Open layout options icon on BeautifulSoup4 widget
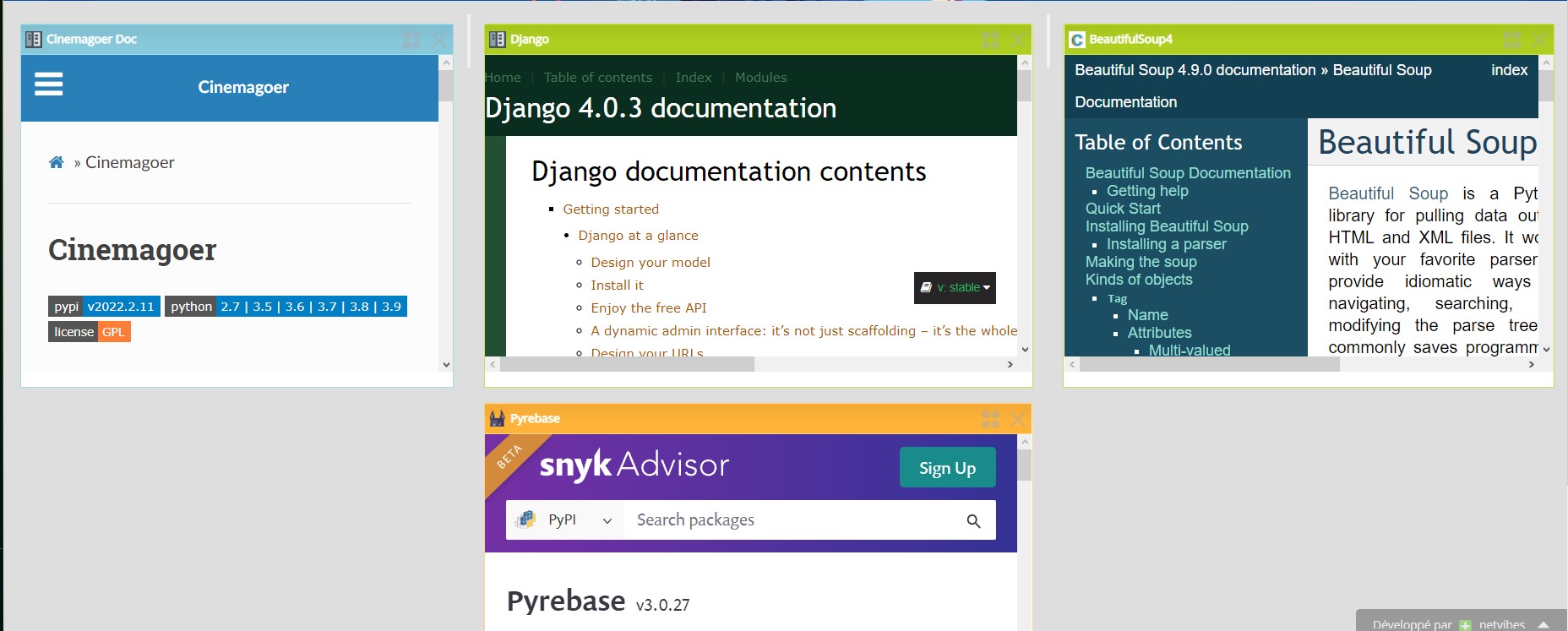The height and width of the screenshot is (631, 1568). [x=1513, y=40]
